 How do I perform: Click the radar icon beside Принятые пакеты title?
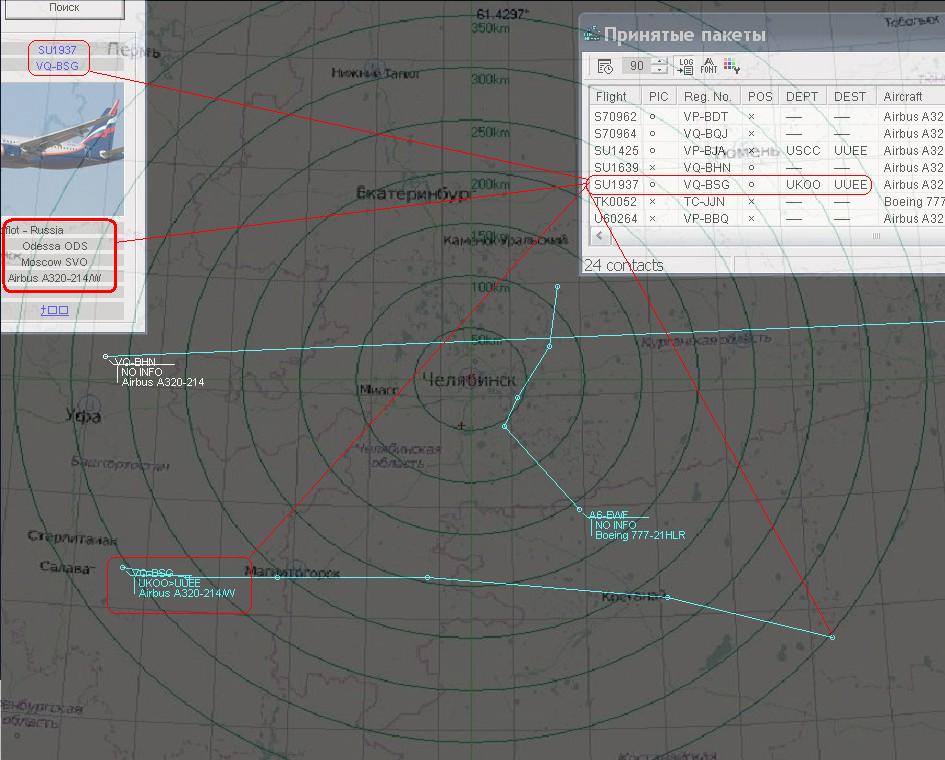592,34
